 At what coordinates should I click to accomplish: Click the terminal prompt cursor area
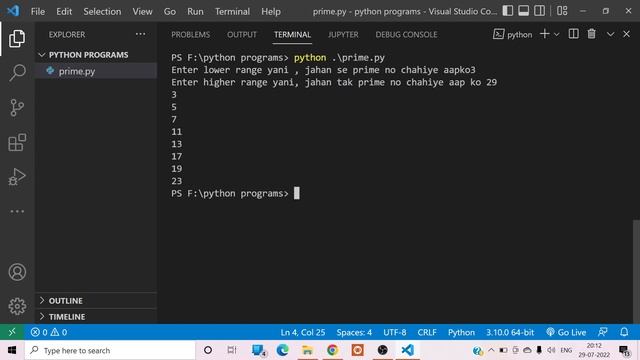297,193
